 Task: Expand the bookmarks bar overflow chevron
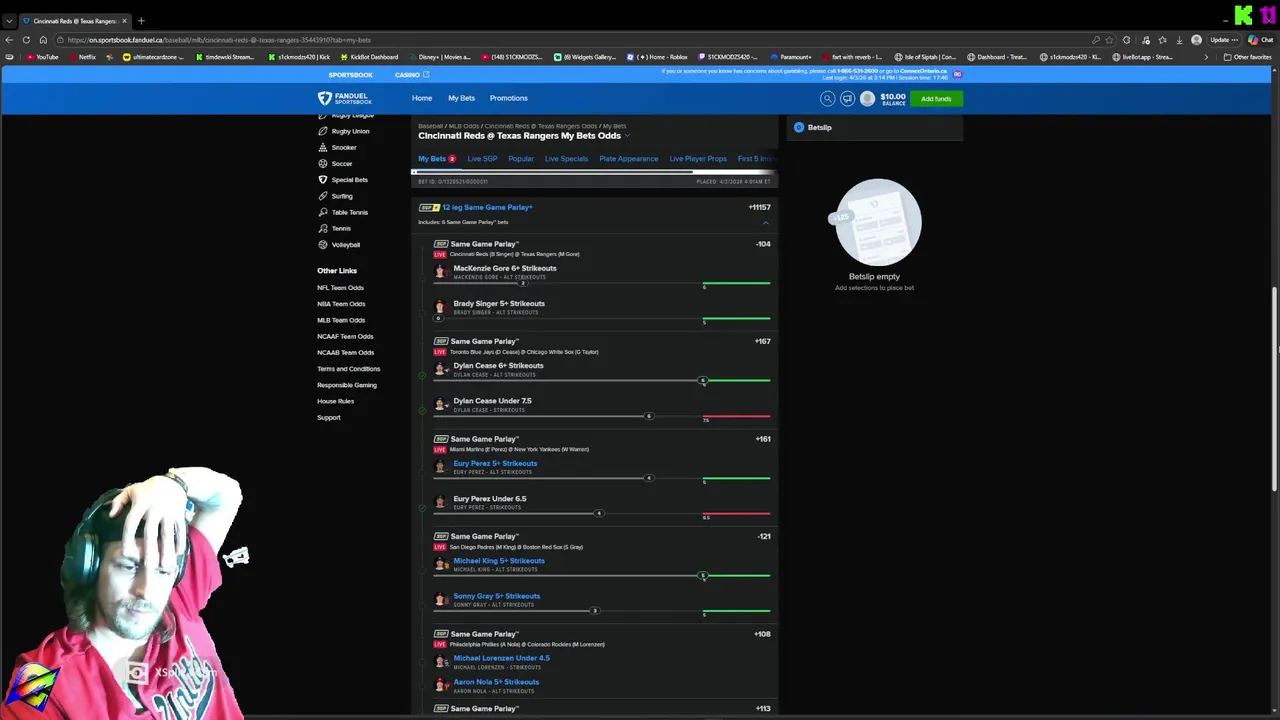click(x=1205, y=57)
